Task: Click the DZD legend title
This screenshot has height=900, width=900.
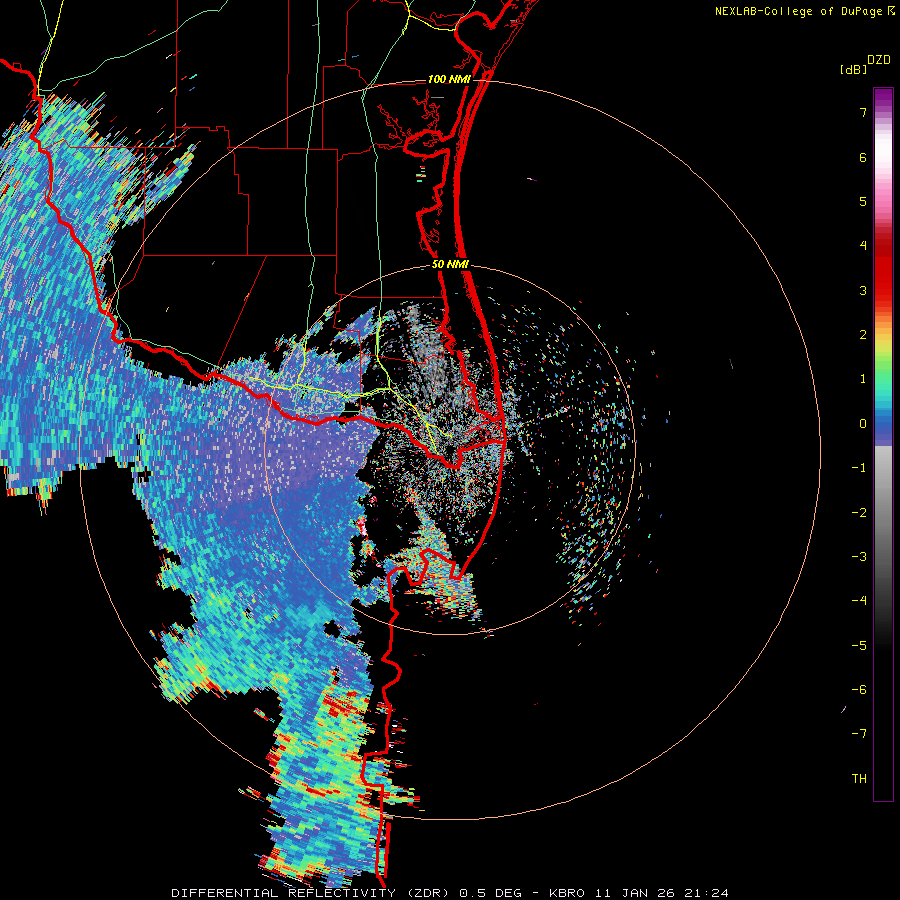Action: point(879,60)
